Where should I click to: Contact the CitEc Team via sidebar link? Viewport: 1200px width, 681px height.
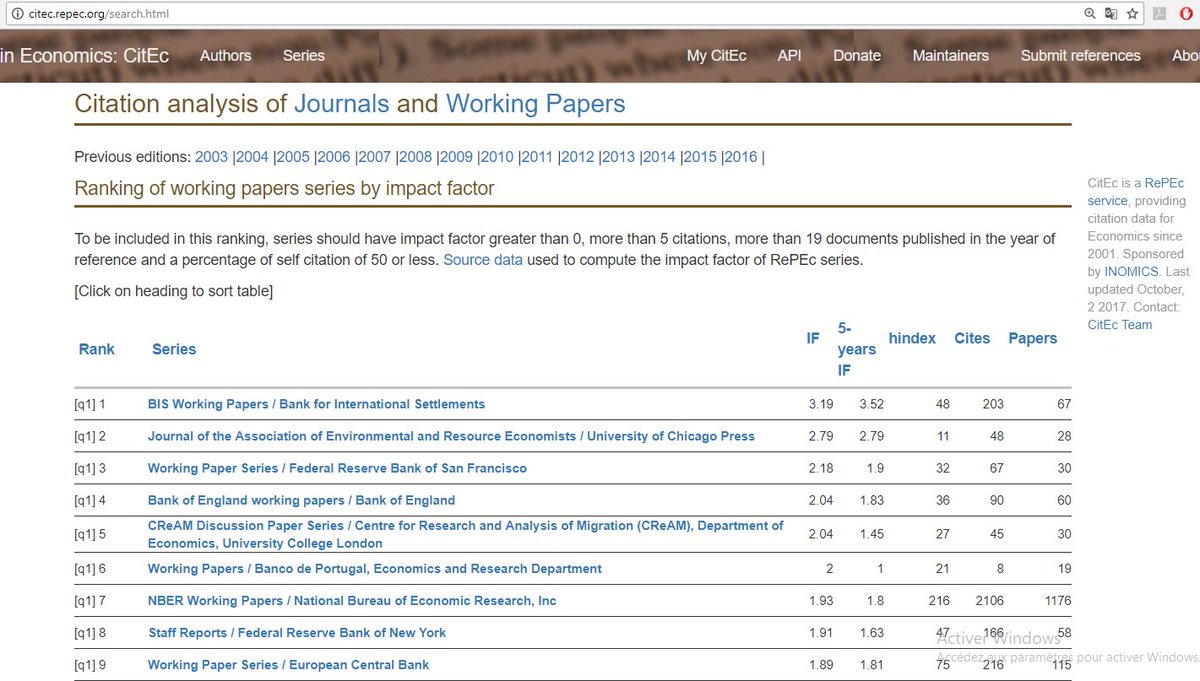(x=1119, y=324)
